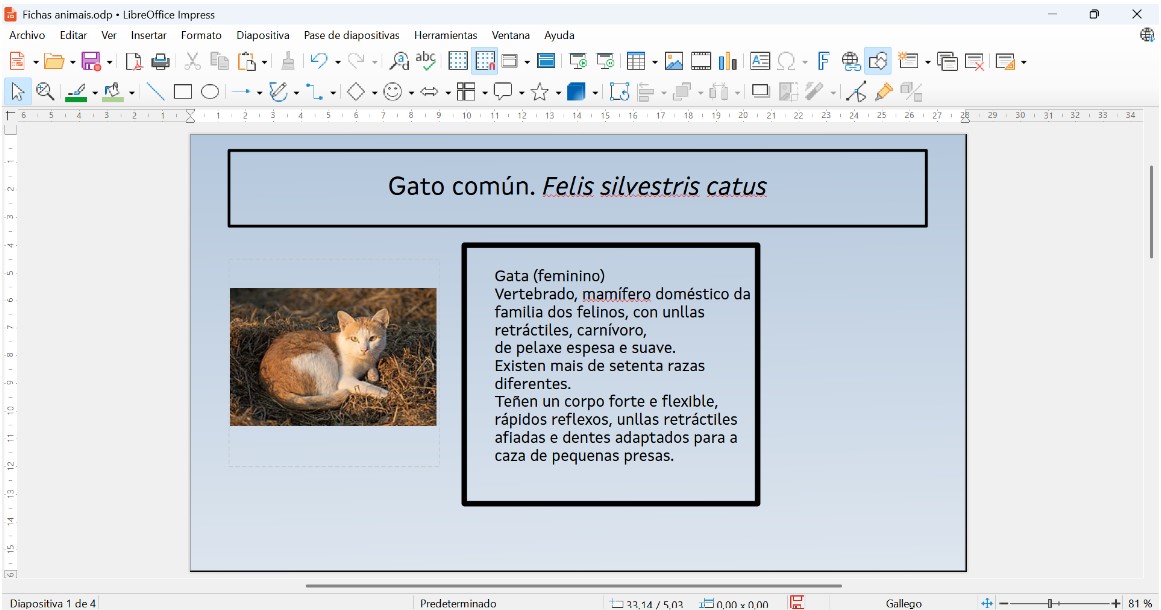This screenshot has width=1161, height=610.
Task: Toggle the Show Draw Functions button
Action: click(878, 62)
